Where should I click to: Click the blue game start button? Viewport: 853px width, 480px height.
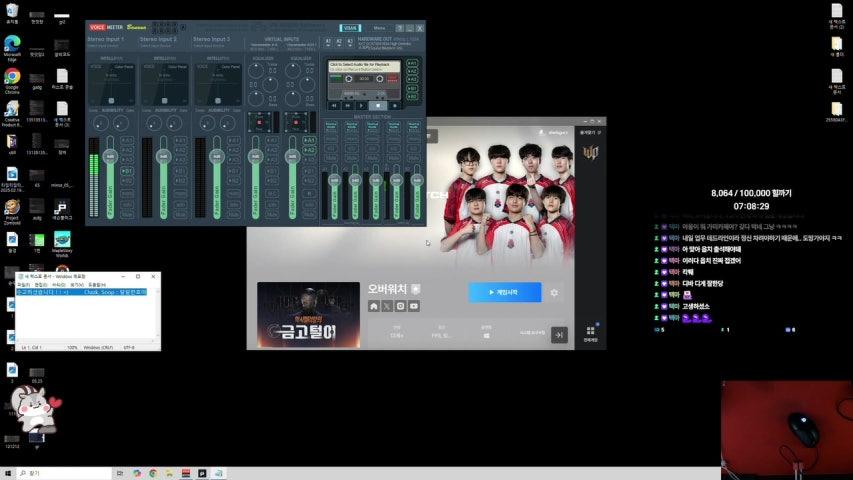(505, 292)
